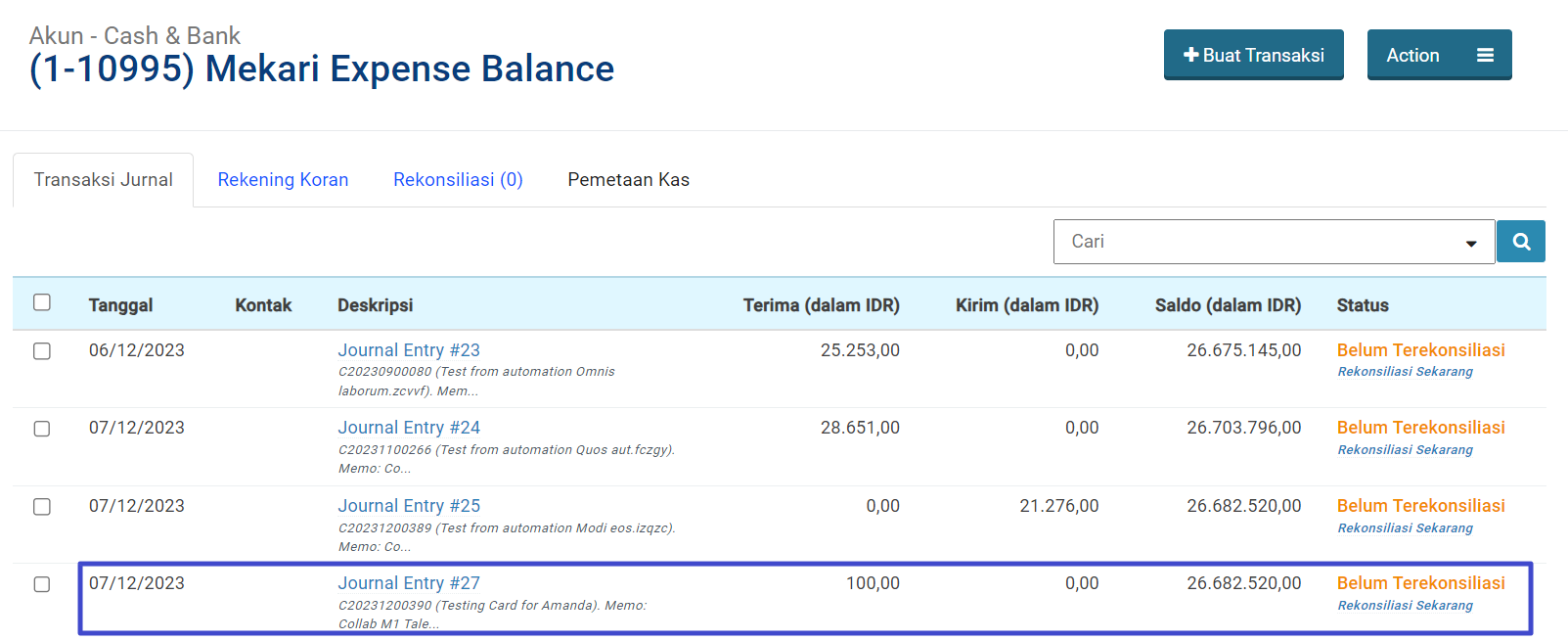Check the Journal Entry #24 row checkbox
1568x641 pixels.
tap(42, 429)
